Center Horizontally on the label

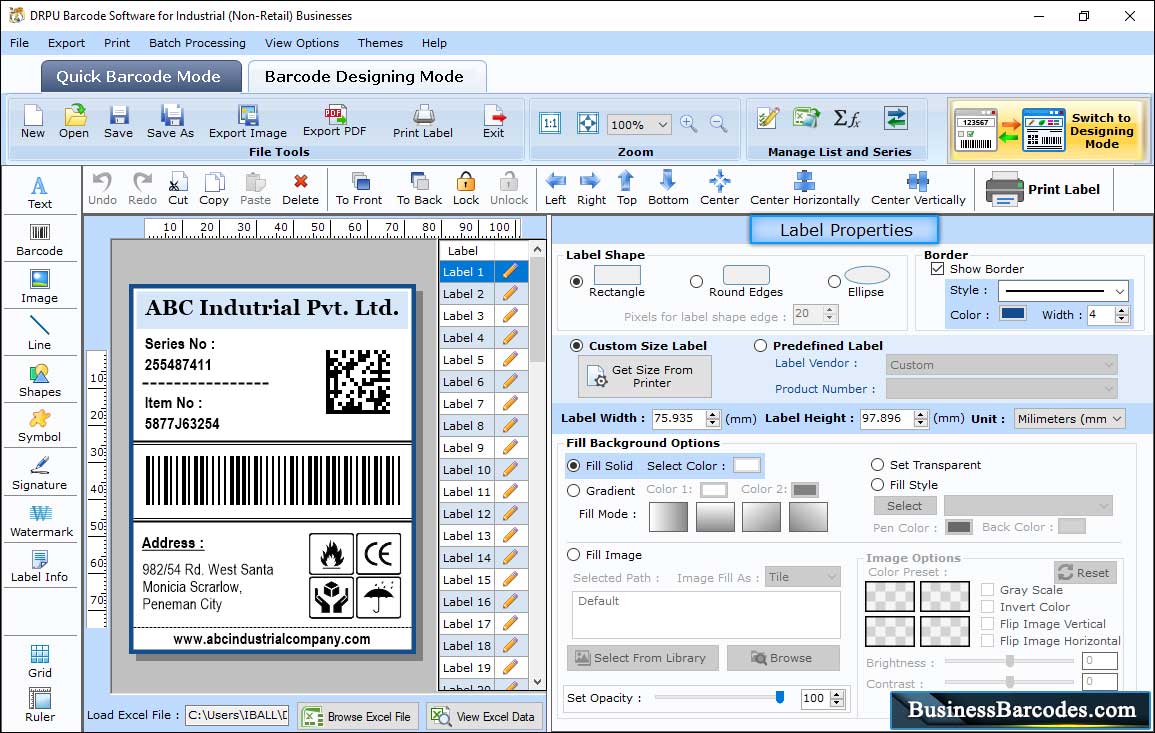[x=805, y=189]
